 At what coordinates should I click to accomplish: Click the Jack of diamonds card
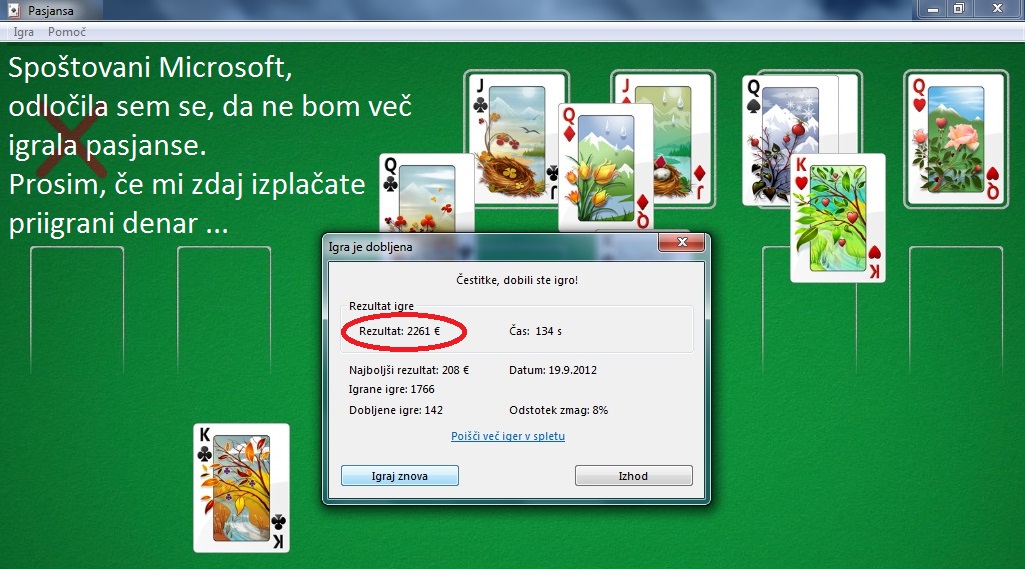point(683,139)
